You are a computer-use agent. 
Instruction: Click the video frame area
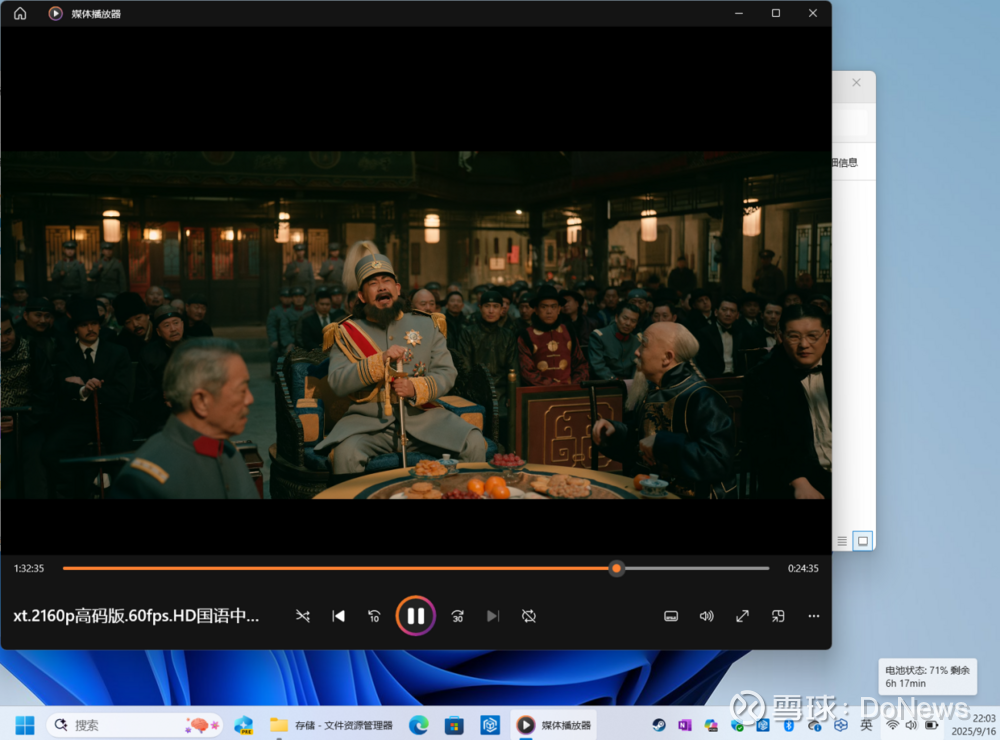[416, 325]
